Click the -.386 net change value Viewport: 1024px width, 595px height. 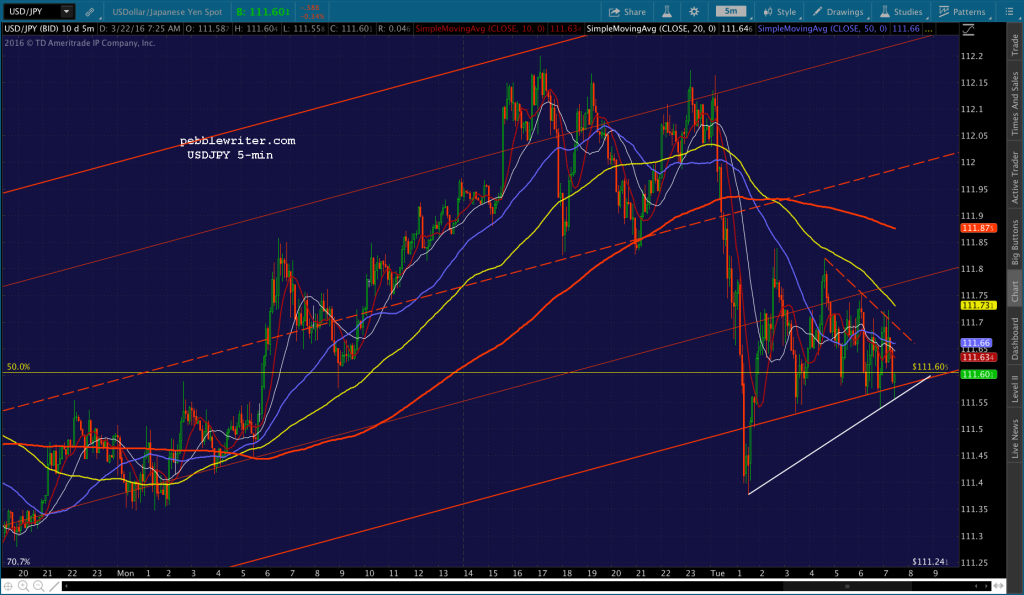[x=311, y=8]
